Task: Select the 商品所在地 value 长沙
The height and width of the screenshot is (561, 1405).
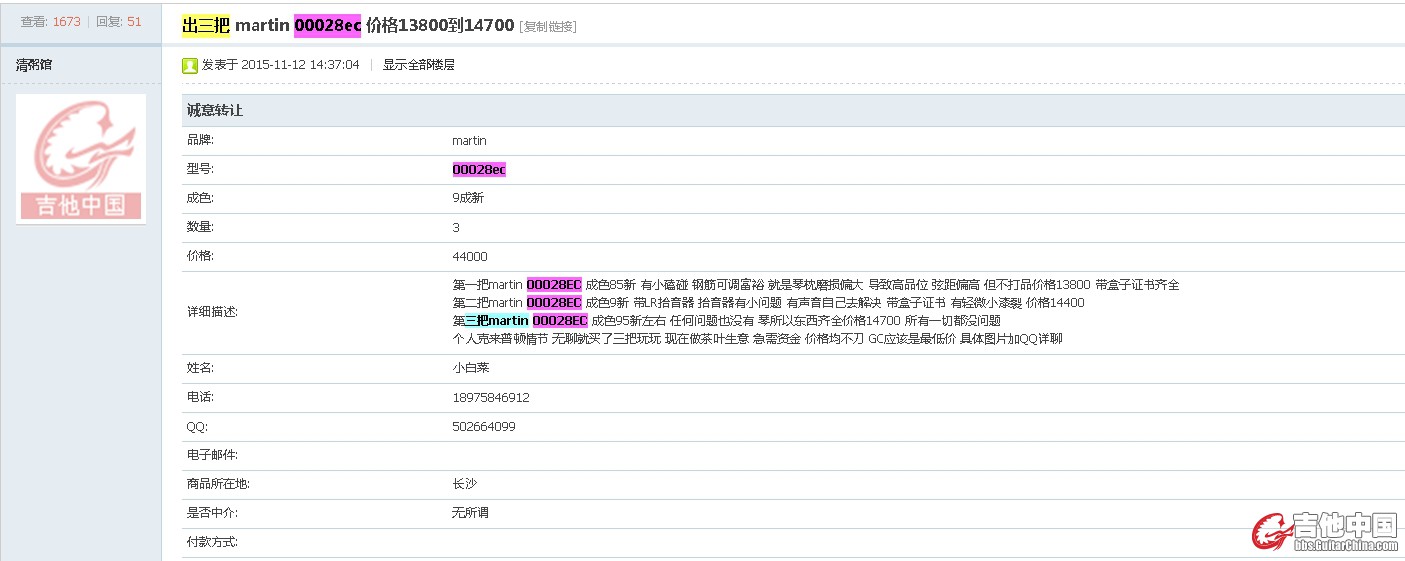Action: (464, 484)
